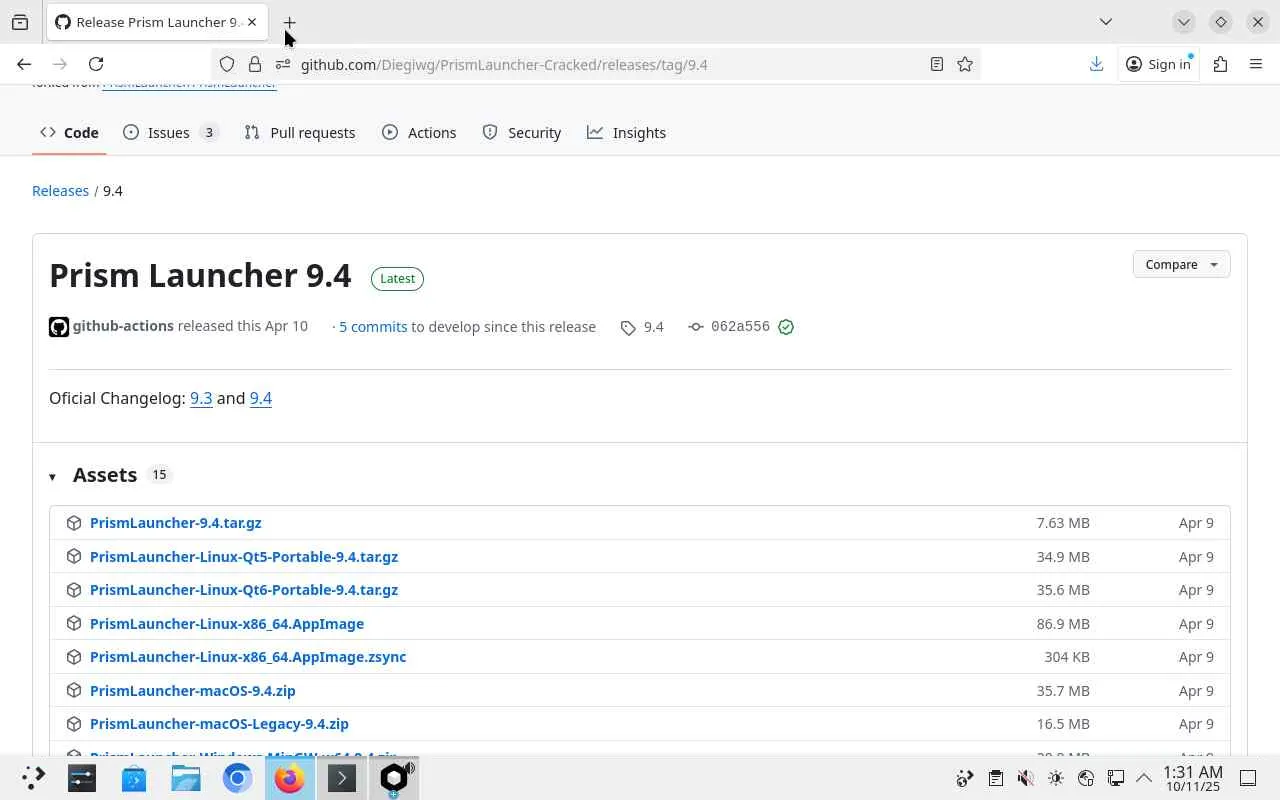This screenshot has width=1280, height=800.
Task: Open the 9.4 official changelog link
Action: point(261,398)
